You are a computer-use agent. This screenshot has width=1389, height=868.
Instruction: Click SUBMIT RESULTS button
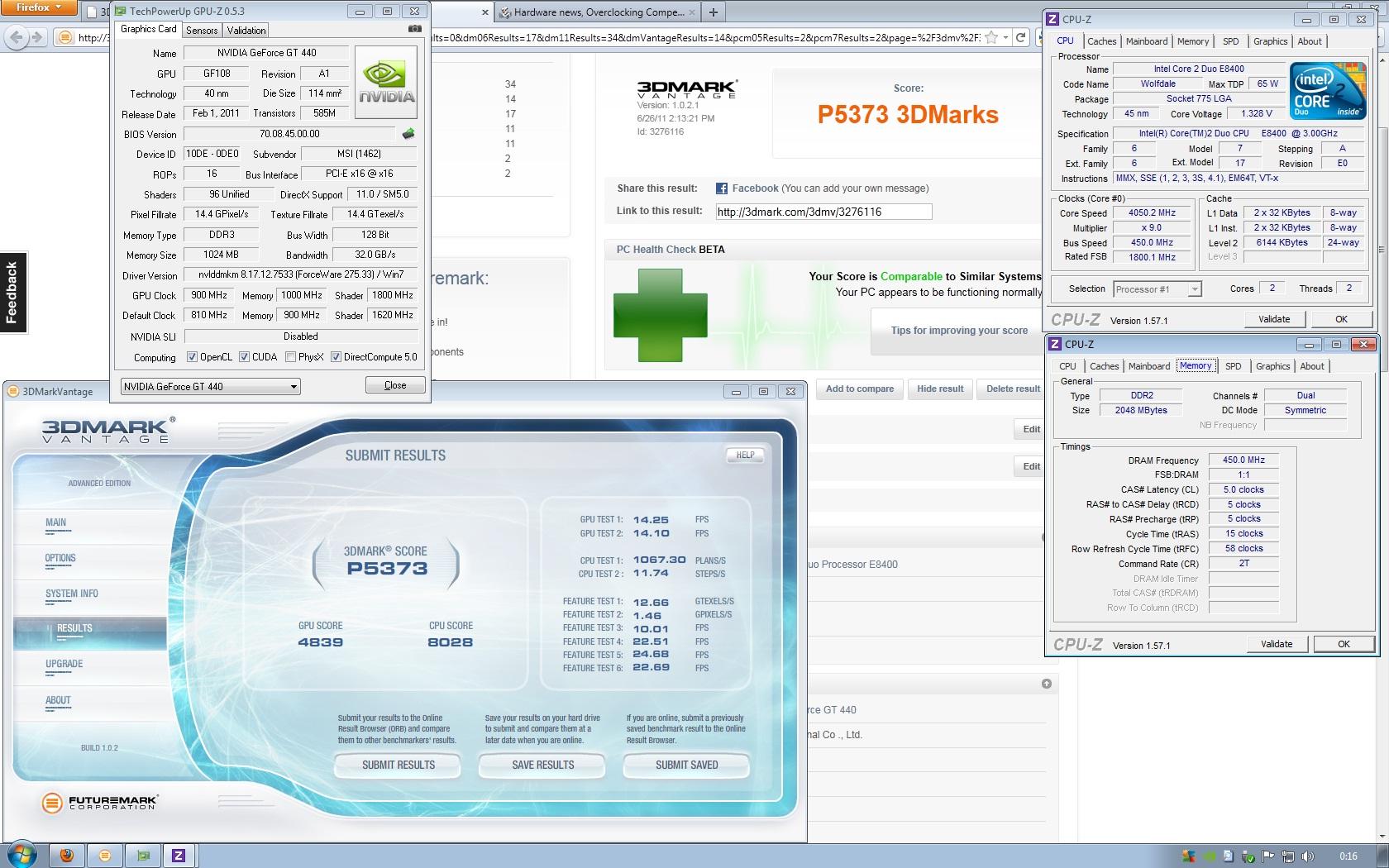click(398, 765)
